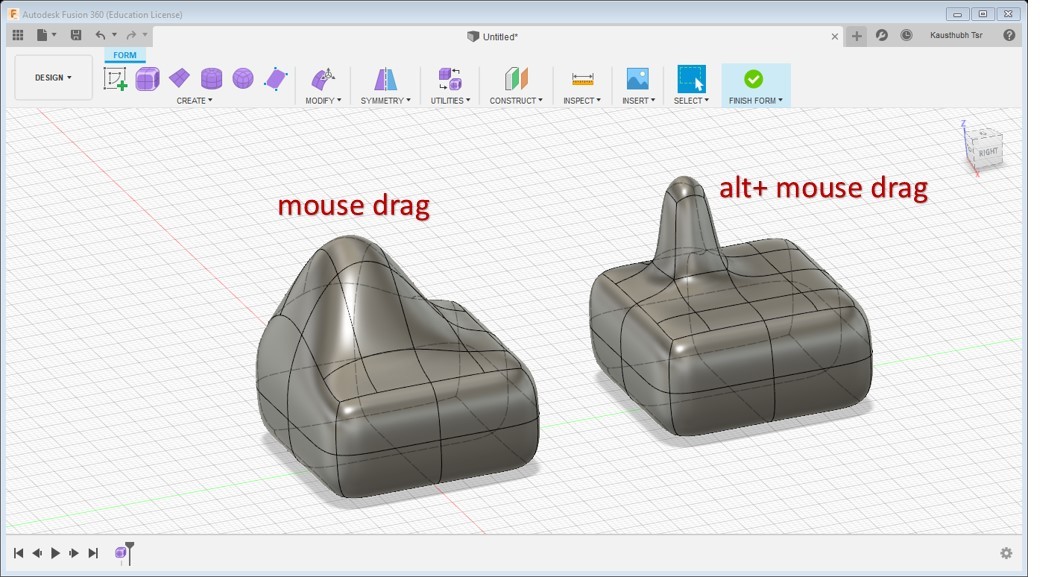Select the Box form tool
This screenshot has width=1056, height=577.
(147, 79)
